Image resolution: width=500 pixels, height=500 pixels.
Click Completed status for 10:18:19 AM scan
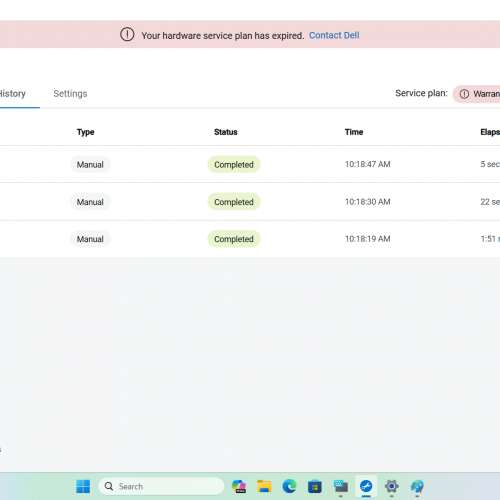click(x=234, y=239)
